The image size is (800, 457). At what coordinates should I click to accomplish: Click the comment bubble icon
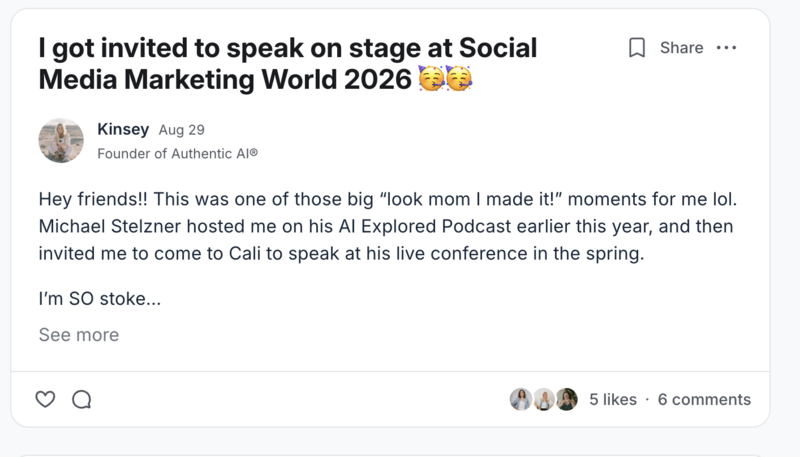(82, 399)
